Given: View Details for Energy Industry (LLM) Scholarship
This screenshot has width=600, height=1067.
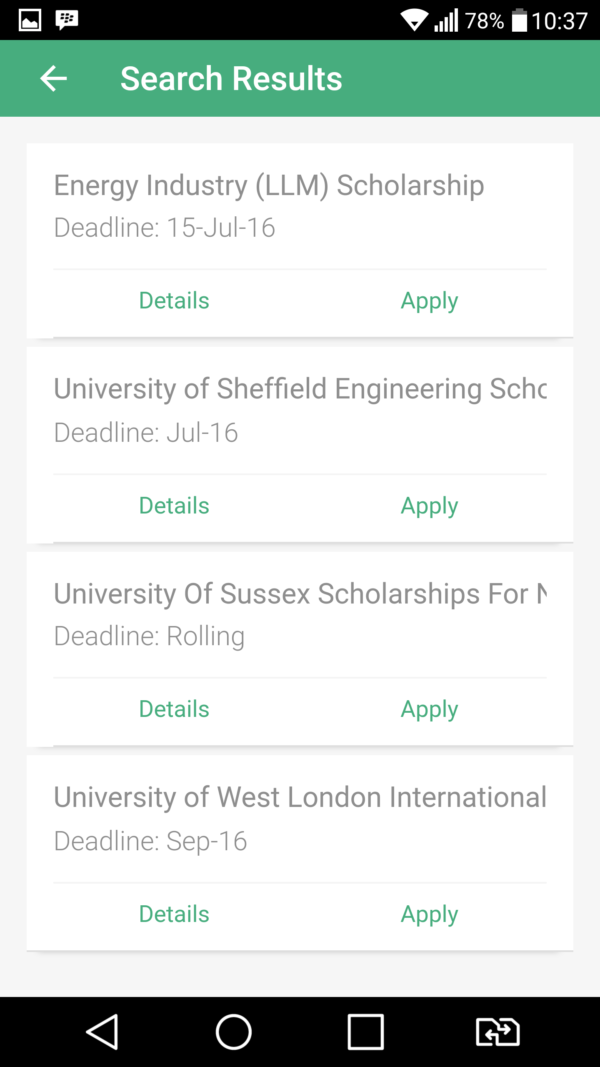Looking at the screenshot, I should [x=174, y=301].
